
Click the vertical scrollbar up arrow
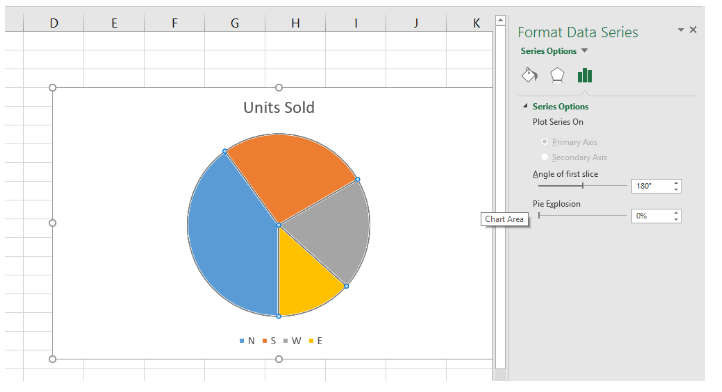(x=501, y=20)
